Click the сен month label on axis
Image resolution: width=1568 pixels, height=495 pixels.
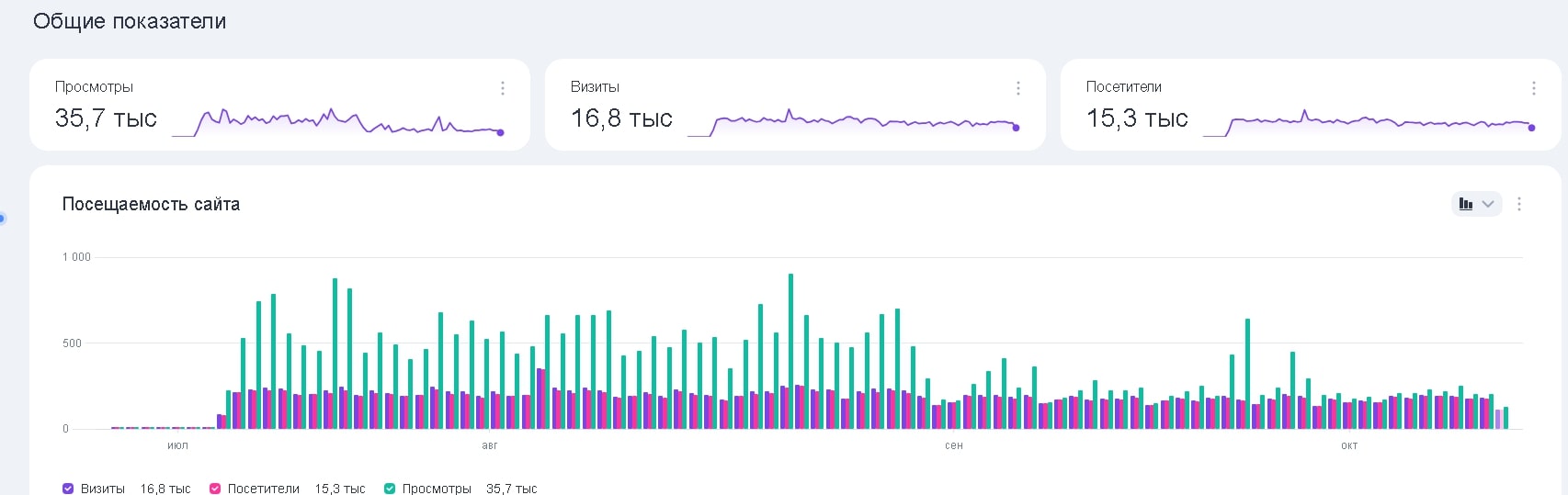coord(954,445)
